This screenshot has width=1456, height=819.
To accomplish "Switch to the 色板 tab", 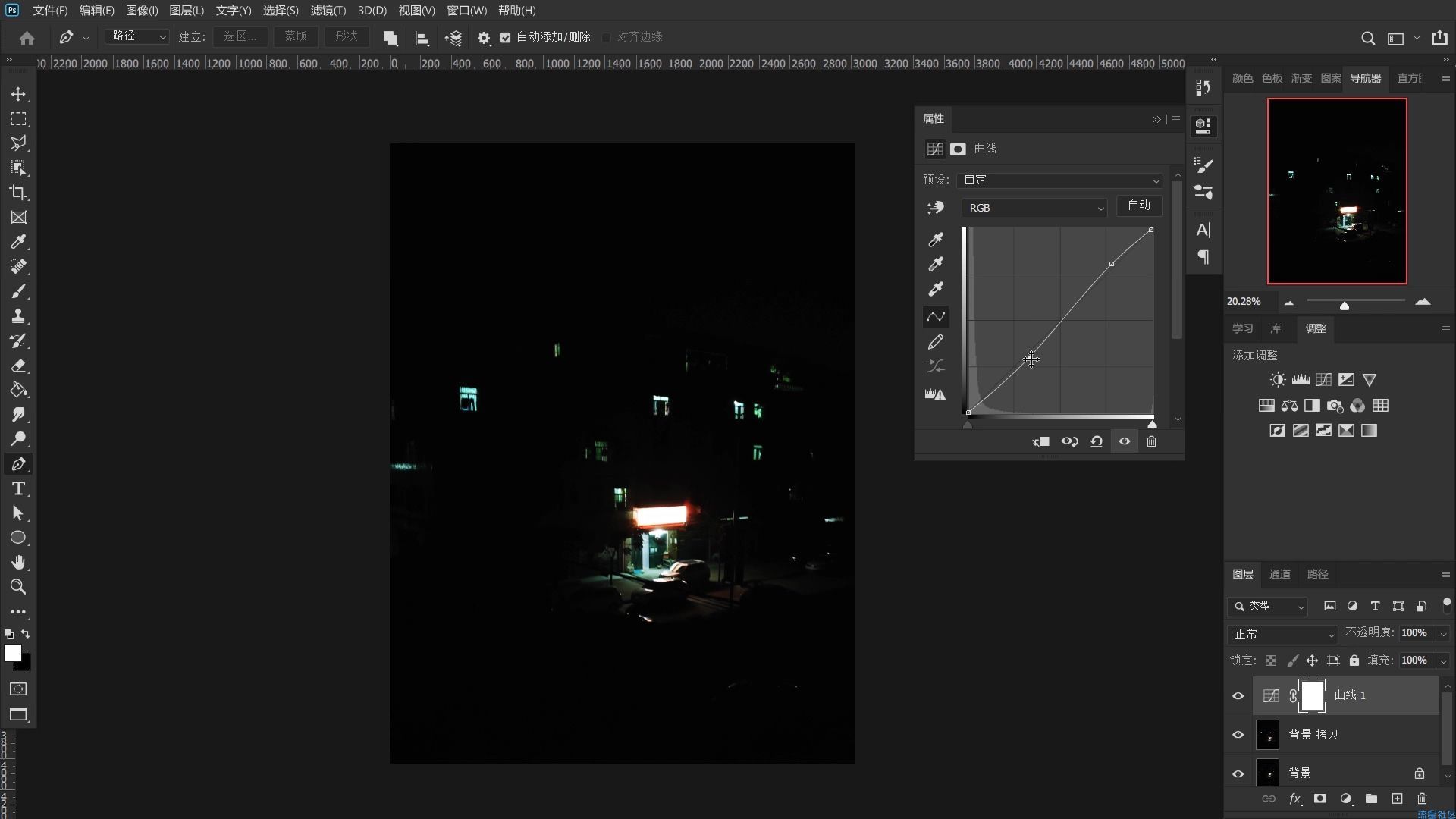I will click(x=1272, y=78).
